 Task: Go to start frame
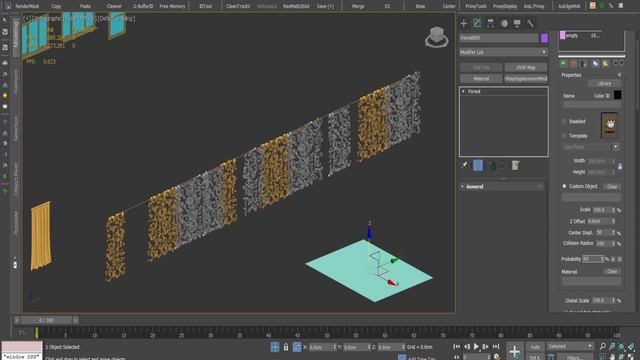coord(457,347)
